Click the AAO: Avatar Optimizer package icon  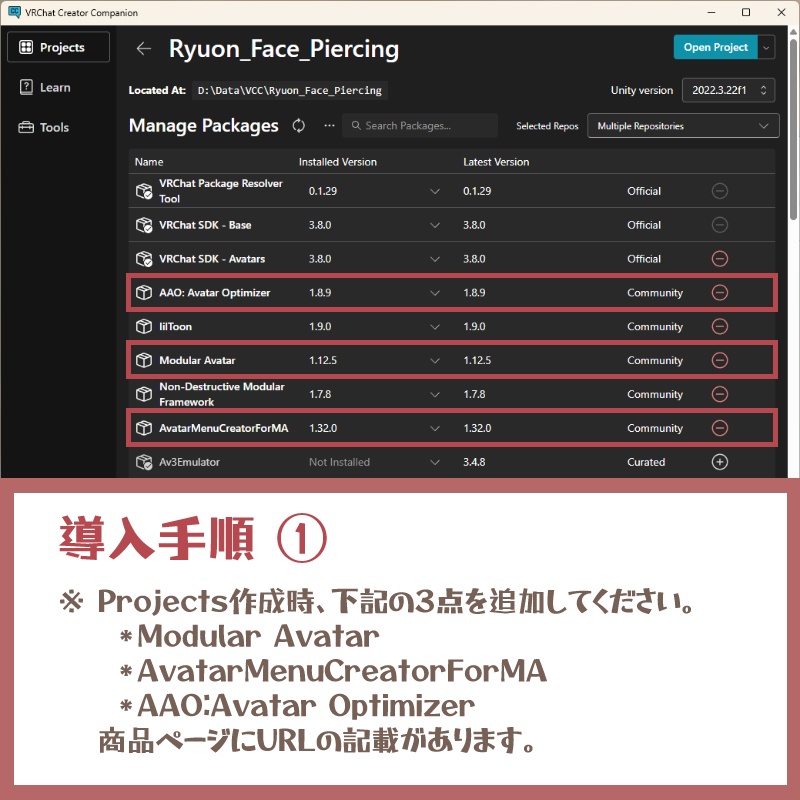[144, 293]
